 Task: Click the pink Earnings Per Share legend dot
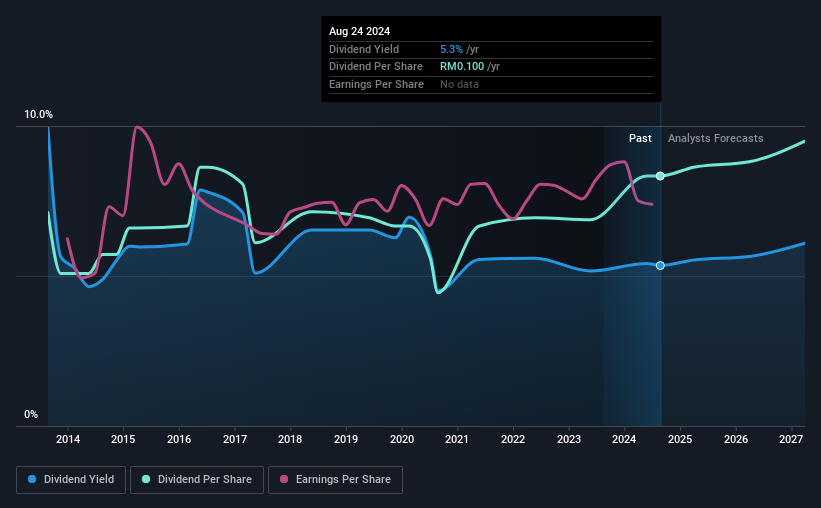(284, 479)
